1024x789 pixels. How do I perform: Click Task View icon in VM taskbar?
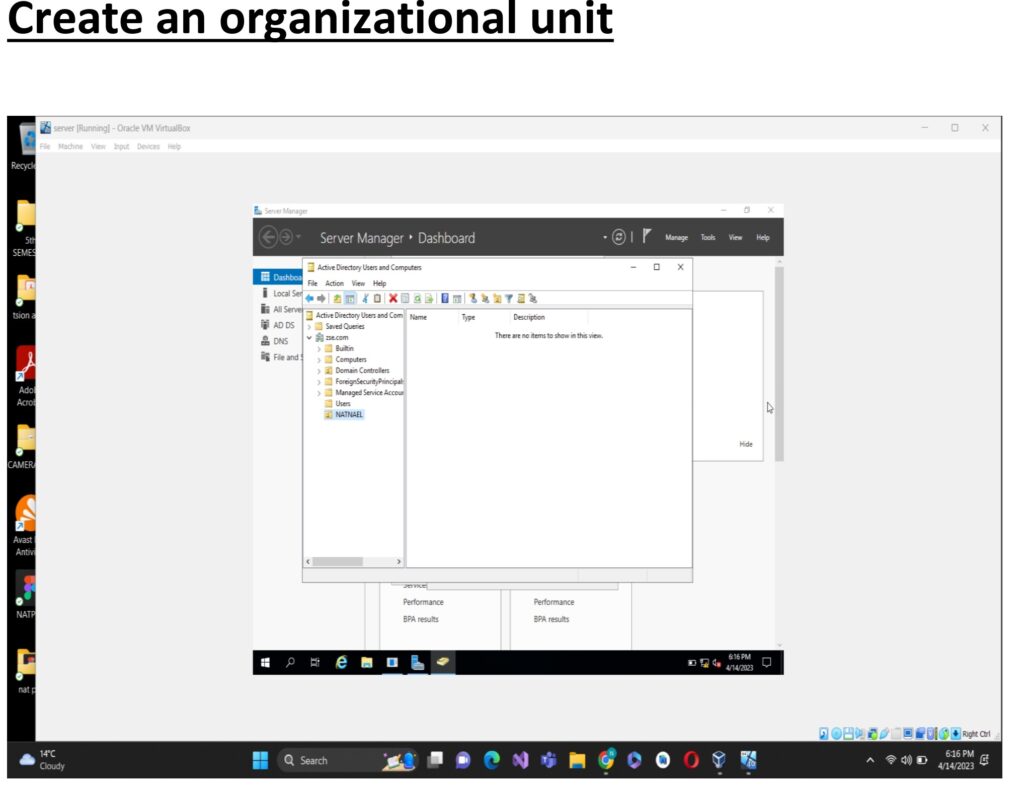click(x=315, y=662)
